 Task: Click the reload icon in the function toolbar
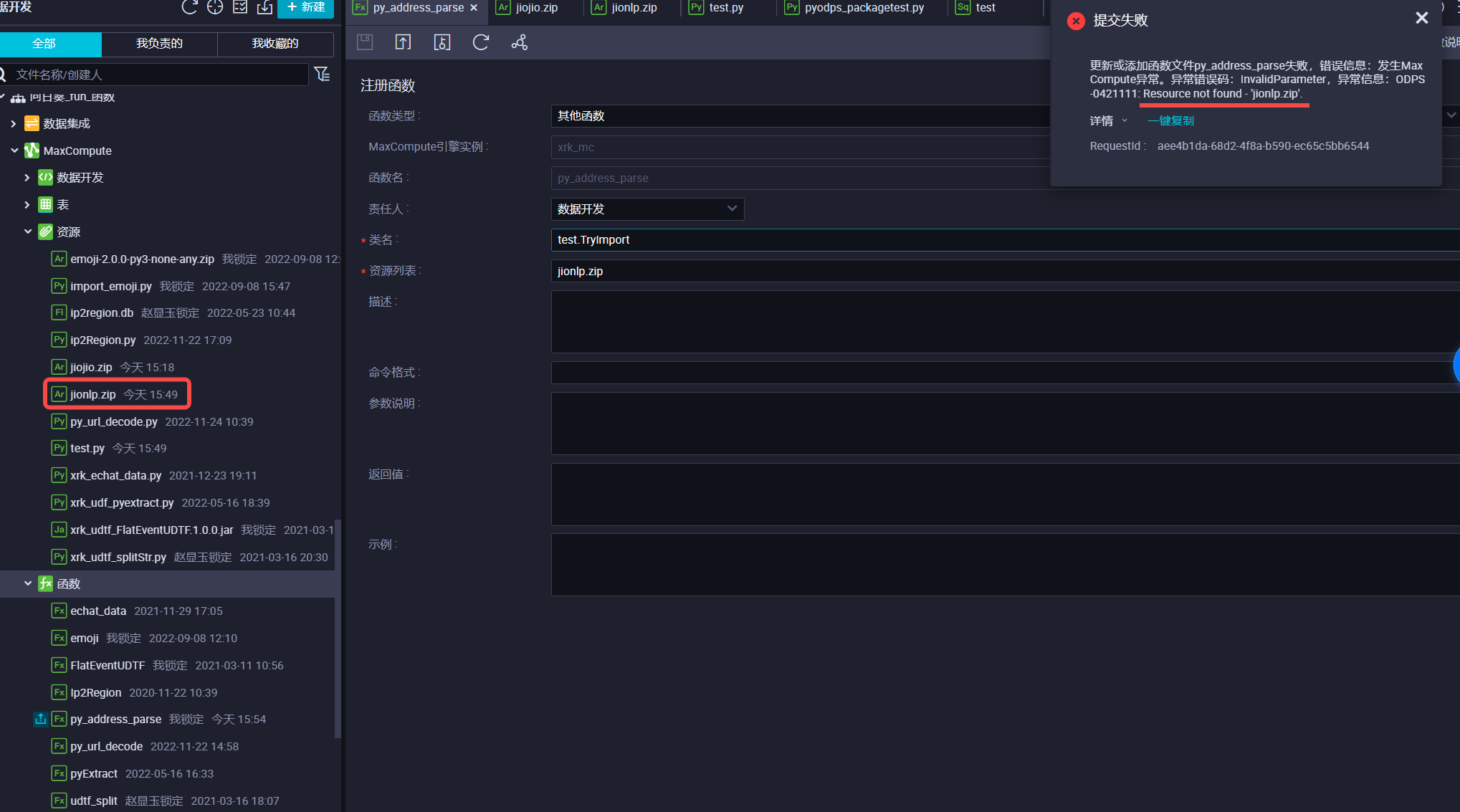click(x=481, y=42)
